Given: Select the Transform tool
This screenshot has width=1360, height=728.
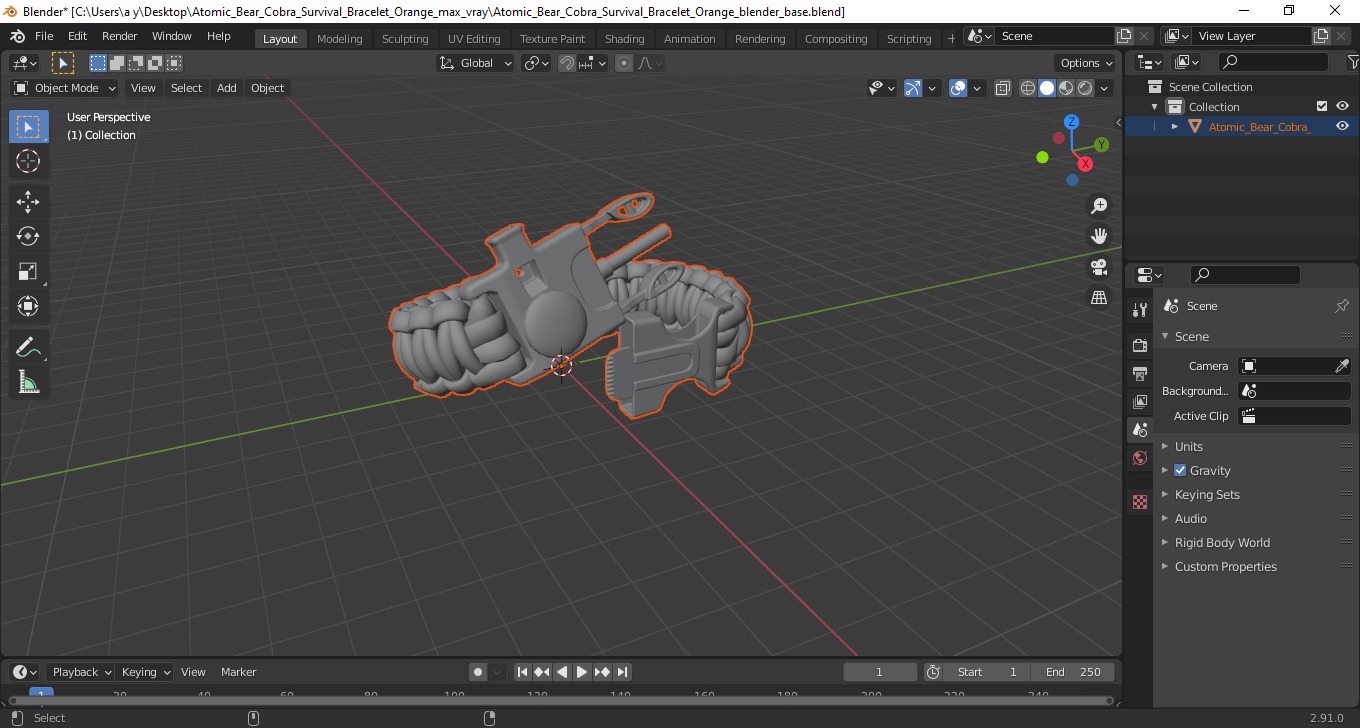Looking at the screenshot, I should tap(28, 306).
